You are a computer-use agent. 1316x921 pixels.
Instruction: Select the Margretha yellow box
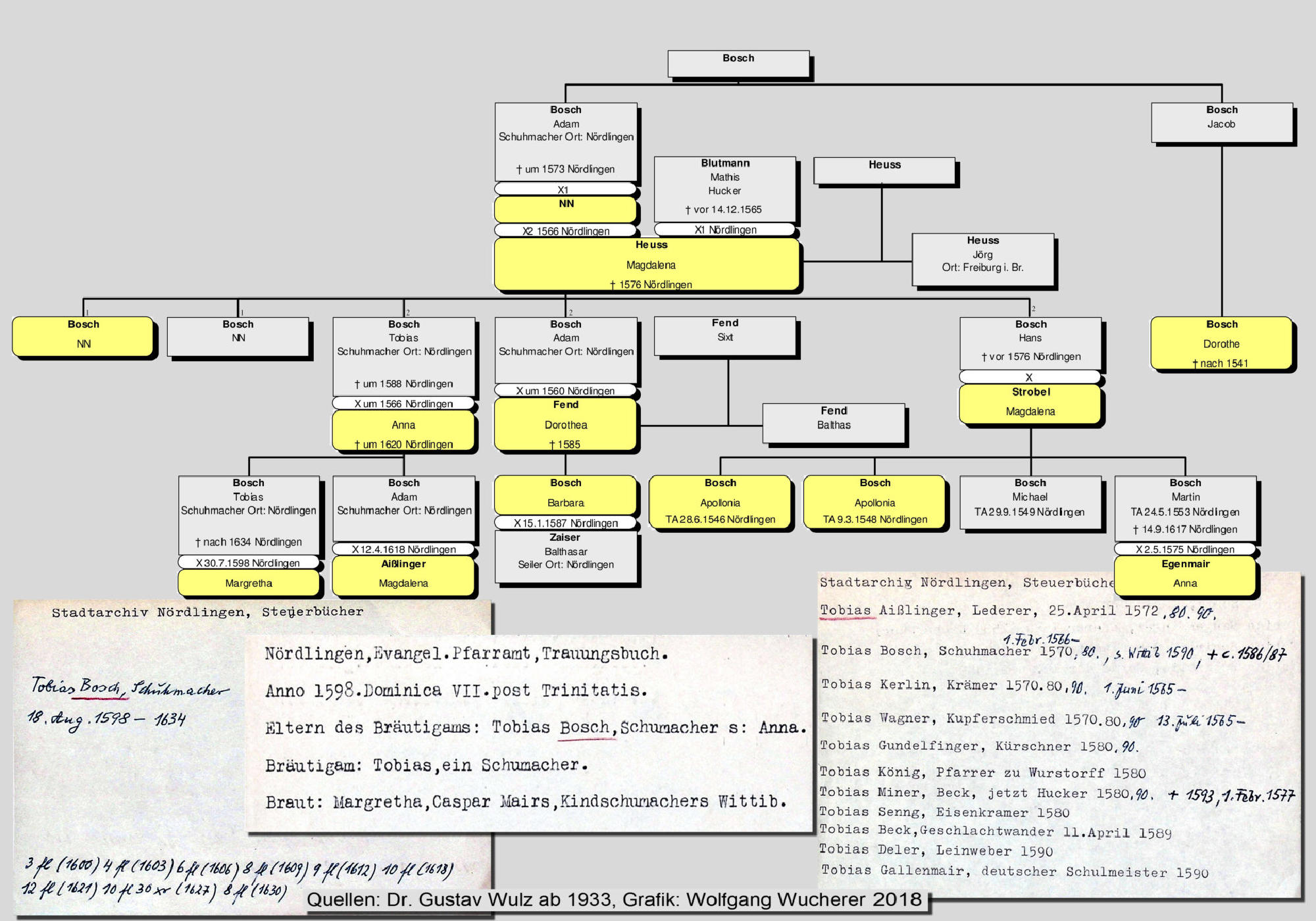(248, 583)
